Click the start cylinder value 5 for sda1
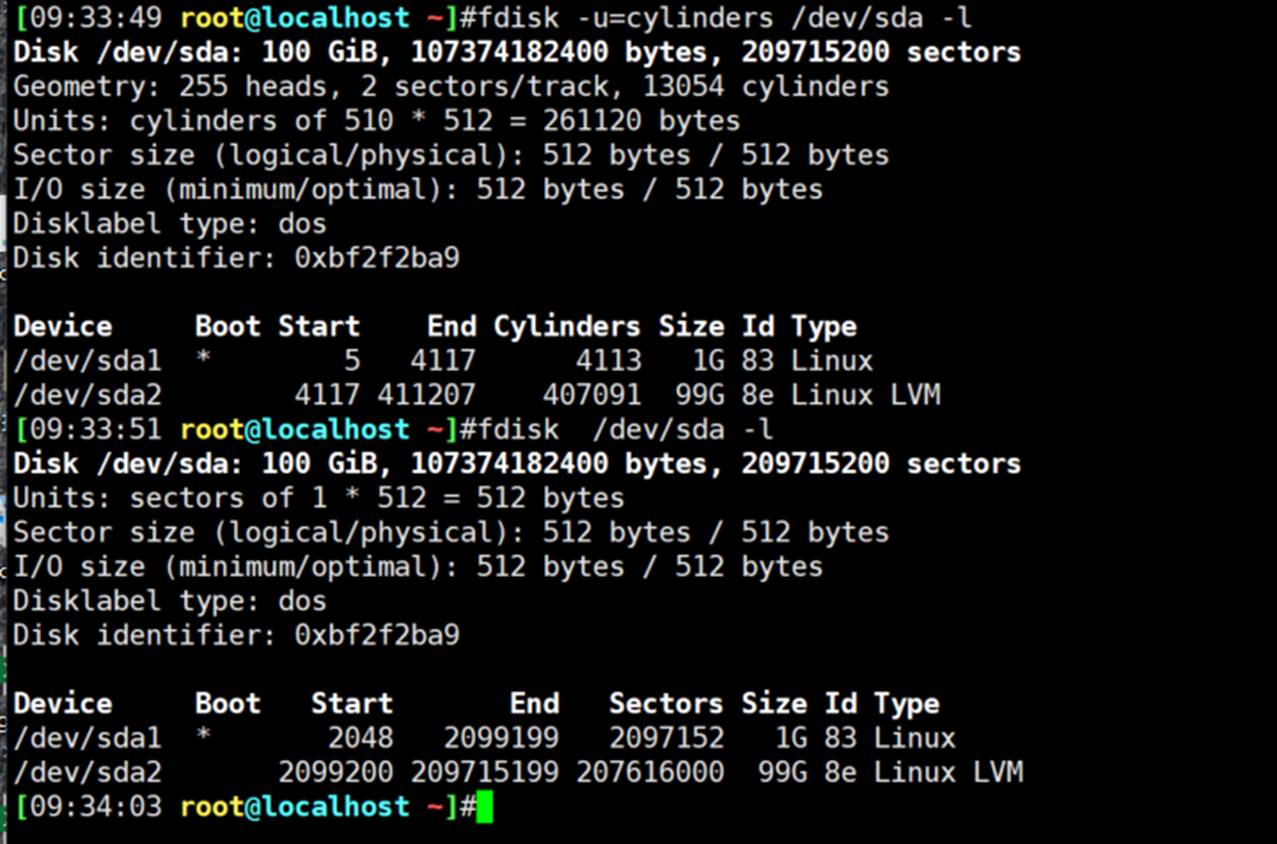This screenshot has height=844, width=1277. click(351, 361)
